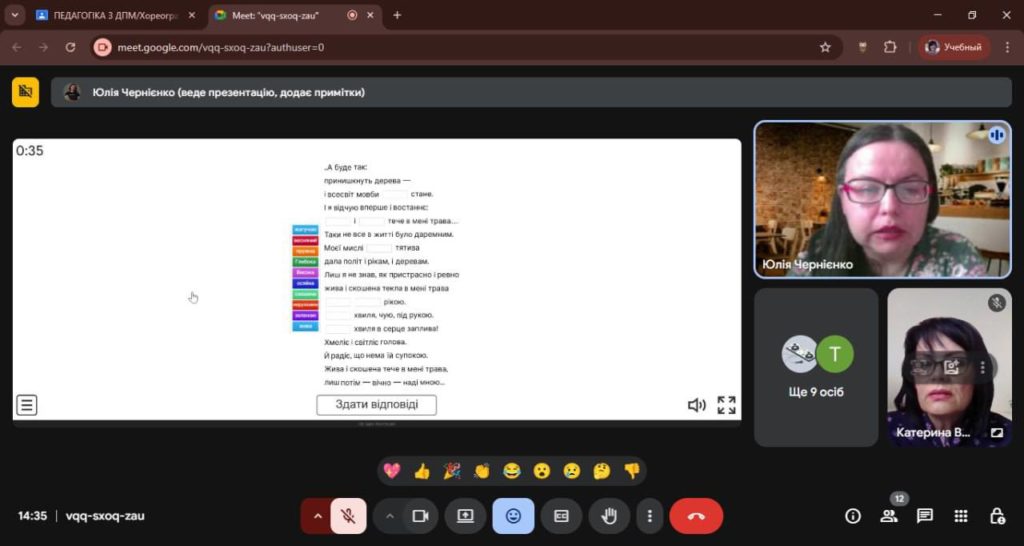This screenshot has height=546, width=1024.
Task: Expand audio settings arrow beside microphone
Action: pyautogui.click(x=318, y=516)
